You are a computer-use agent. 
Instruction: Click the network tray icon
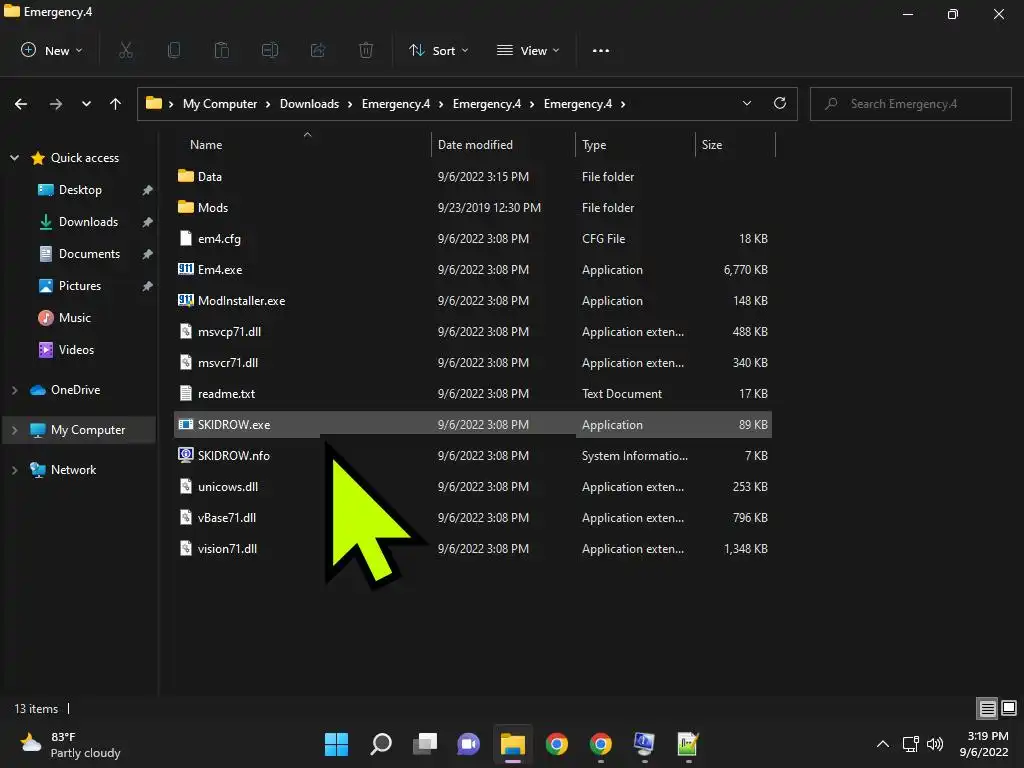(x=910, y=744)
